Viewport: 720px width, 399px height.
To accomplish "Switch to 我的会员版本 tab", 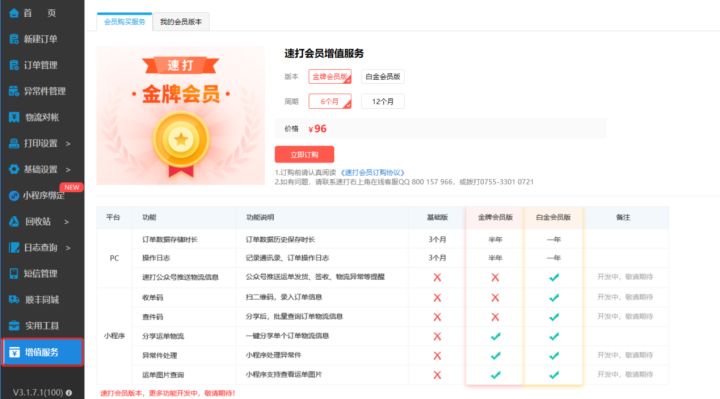I will (x=181, y=22).
